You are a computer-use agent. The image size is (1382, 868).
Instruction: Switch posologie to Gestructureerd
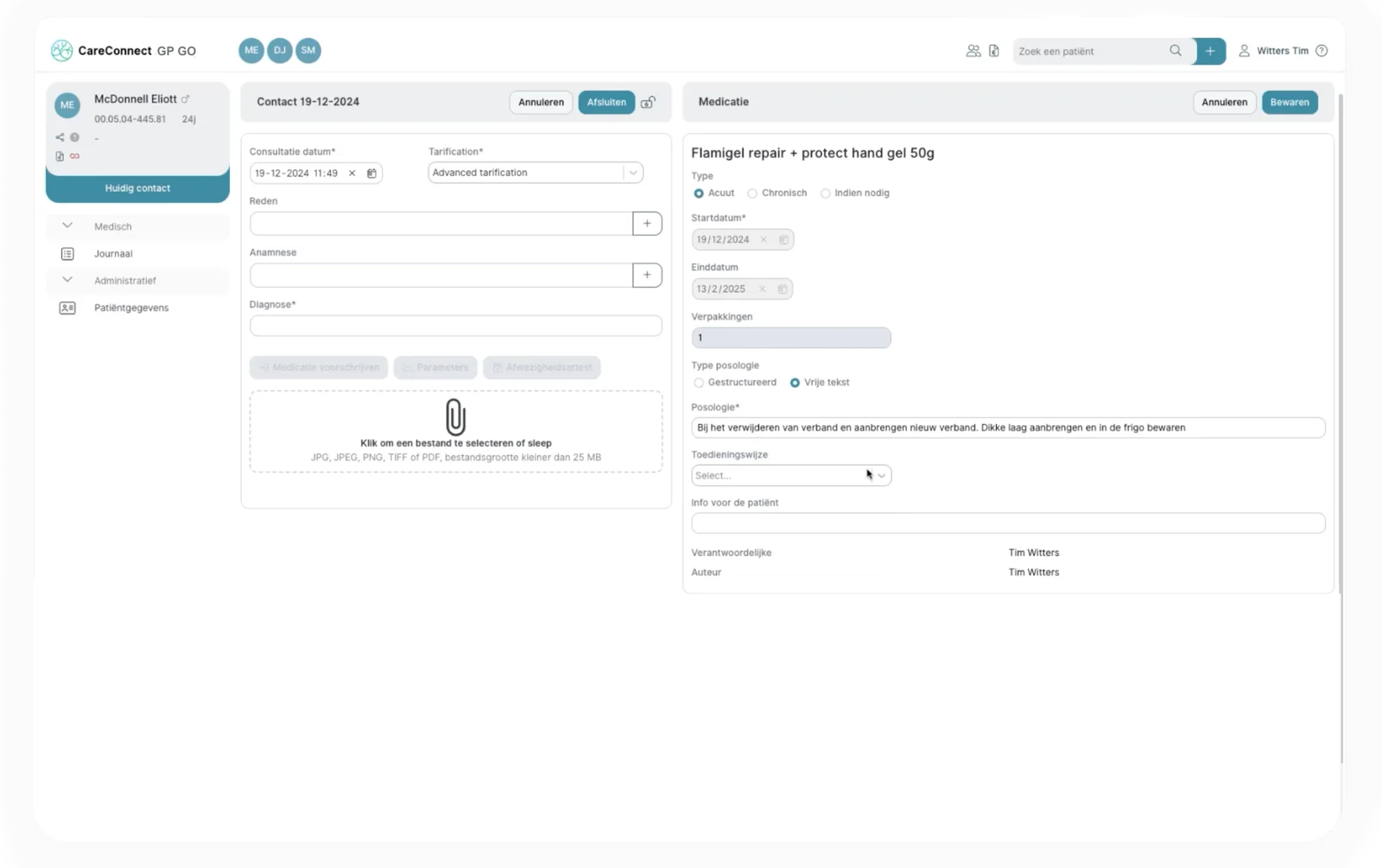click(699, 383)
